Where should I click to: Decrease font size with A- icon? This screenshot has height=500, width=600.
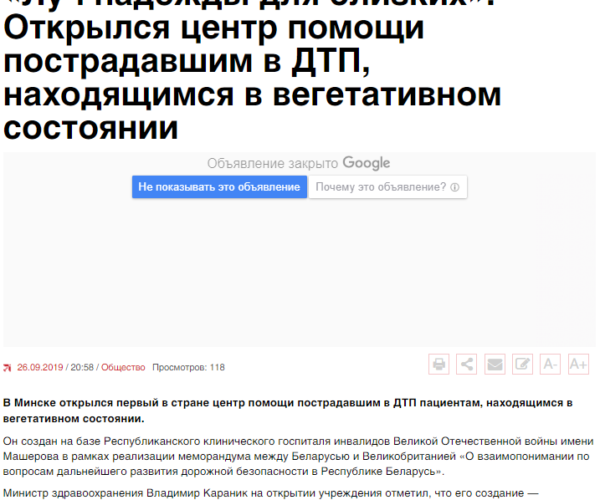coord(550,364)
